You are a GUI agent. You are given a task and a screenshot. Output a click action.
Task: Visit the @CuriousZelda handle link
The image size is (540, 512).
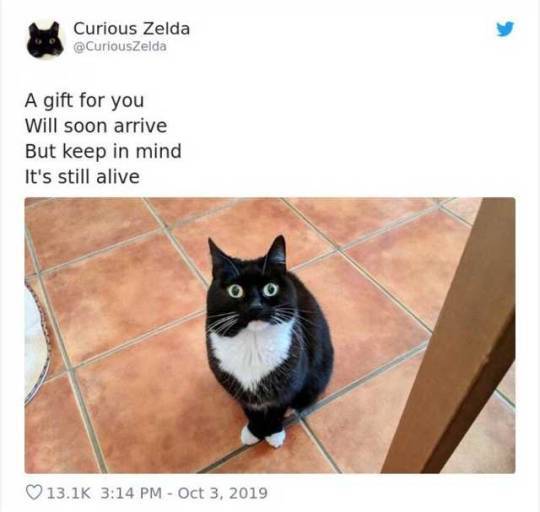[120, 46]
